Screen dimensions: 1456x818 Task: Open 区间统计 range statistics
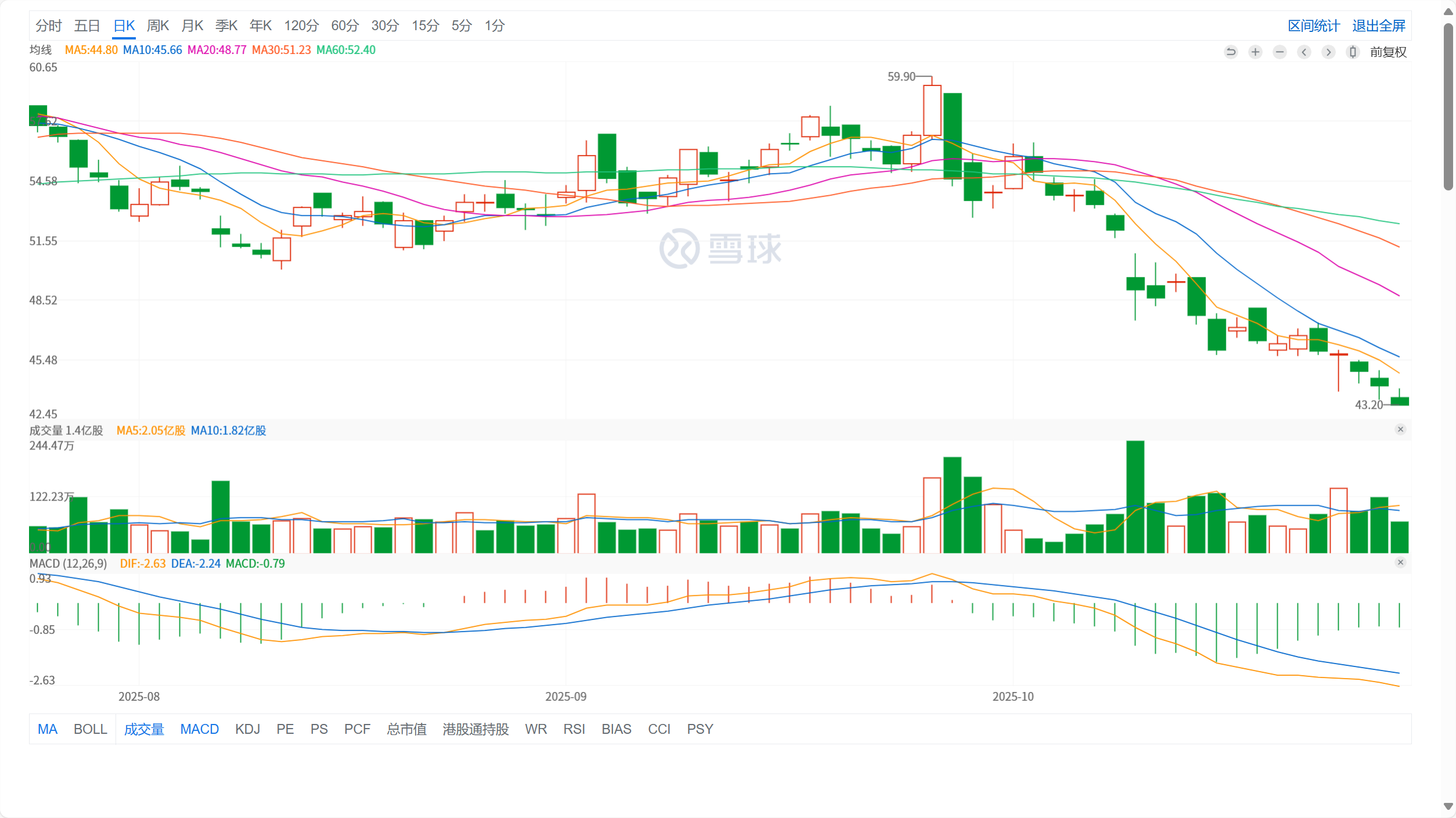[x=1313, y=26]
